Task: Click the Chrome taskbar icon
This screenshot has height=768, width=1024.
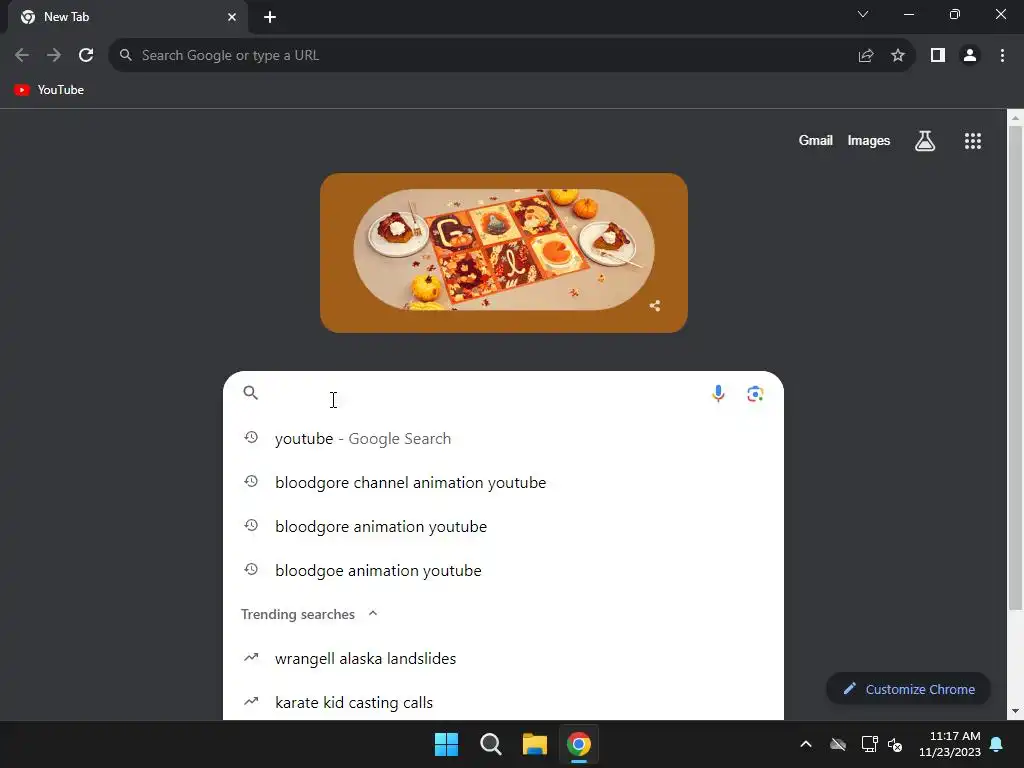Action: pos(579,744)
